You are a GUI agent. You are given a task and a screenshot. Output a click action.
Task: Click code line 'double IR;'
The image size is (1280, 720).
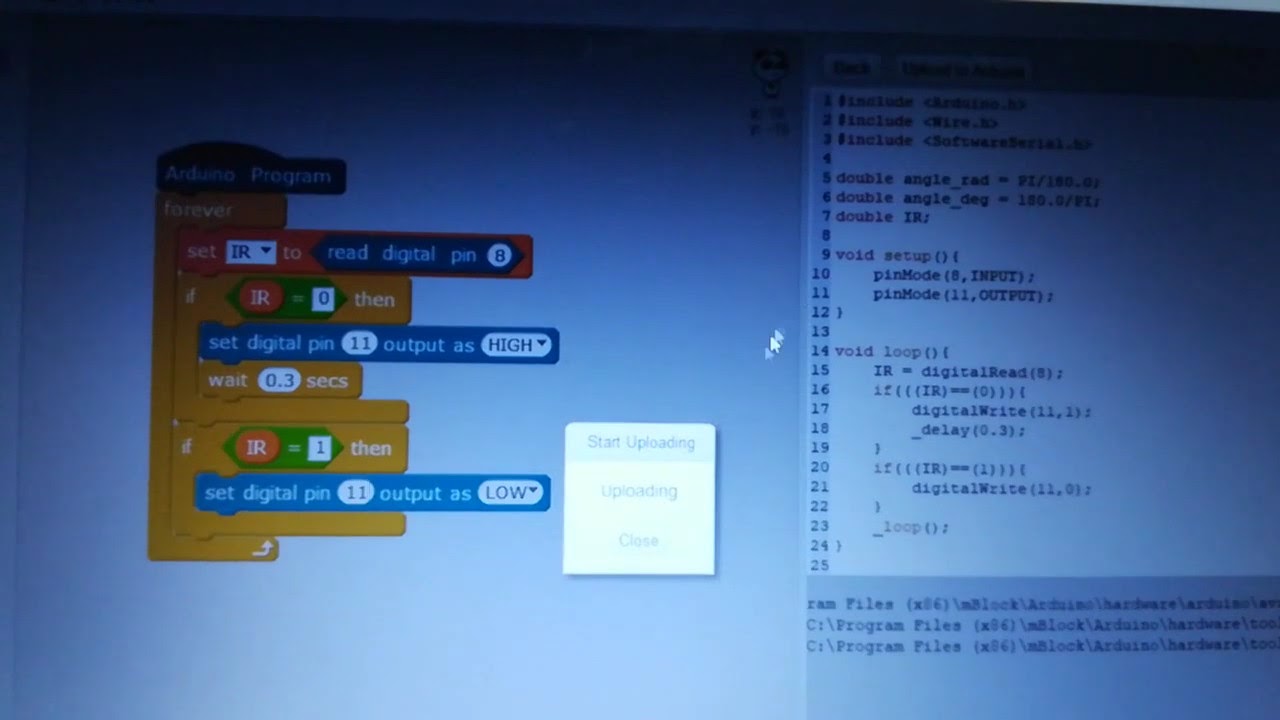pyautogui.click(x=883, y=217)
